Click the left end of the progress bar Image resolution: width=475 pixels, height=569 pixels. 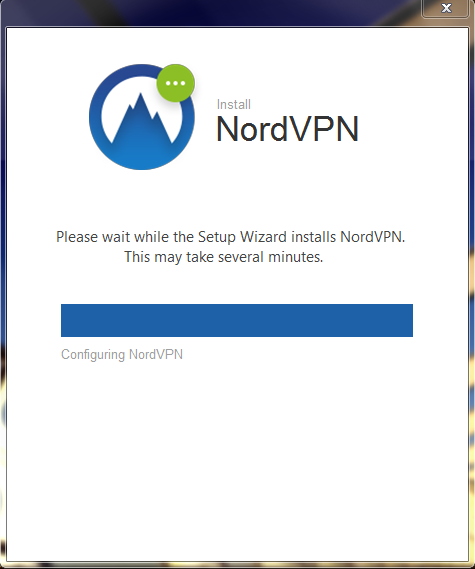point(65,320)
